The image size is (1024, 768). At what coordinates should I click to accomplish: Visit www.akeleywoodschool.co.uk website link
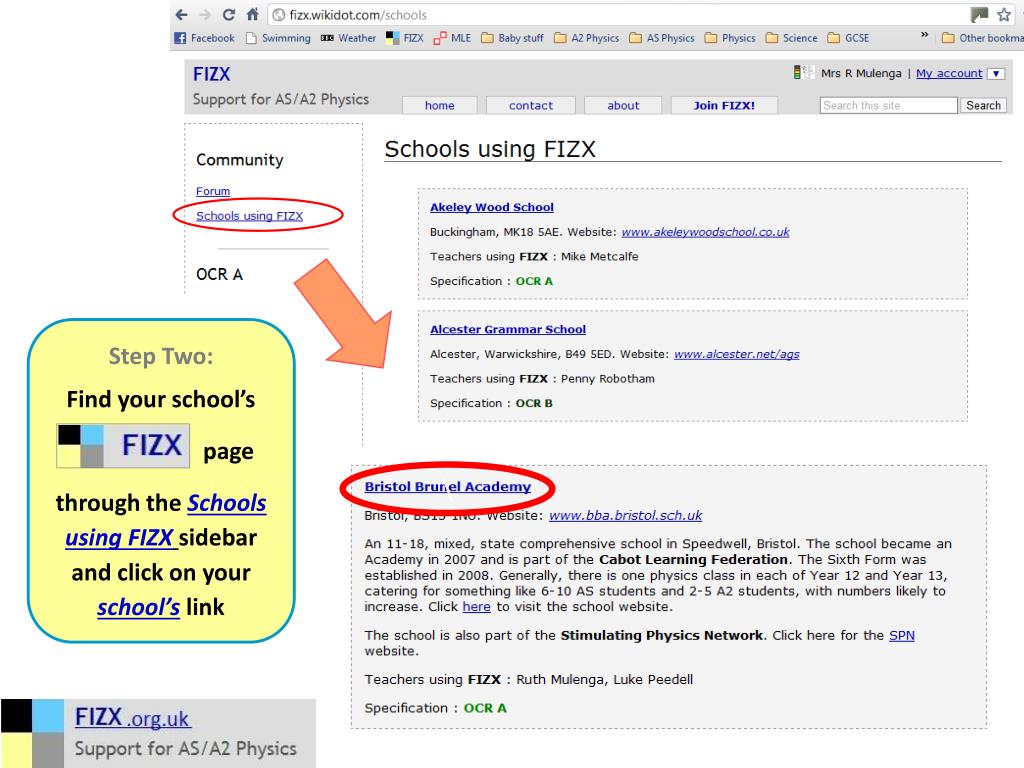point(705,232)
